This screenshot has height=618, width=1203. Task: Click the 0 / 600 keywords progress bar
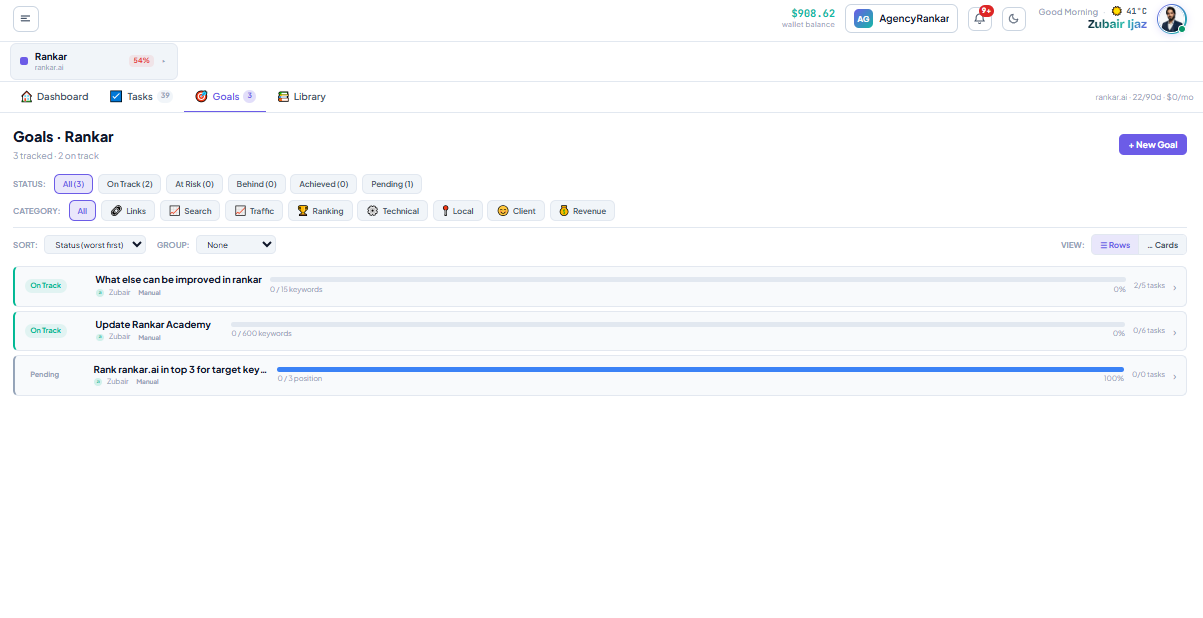tap(678, 324)
